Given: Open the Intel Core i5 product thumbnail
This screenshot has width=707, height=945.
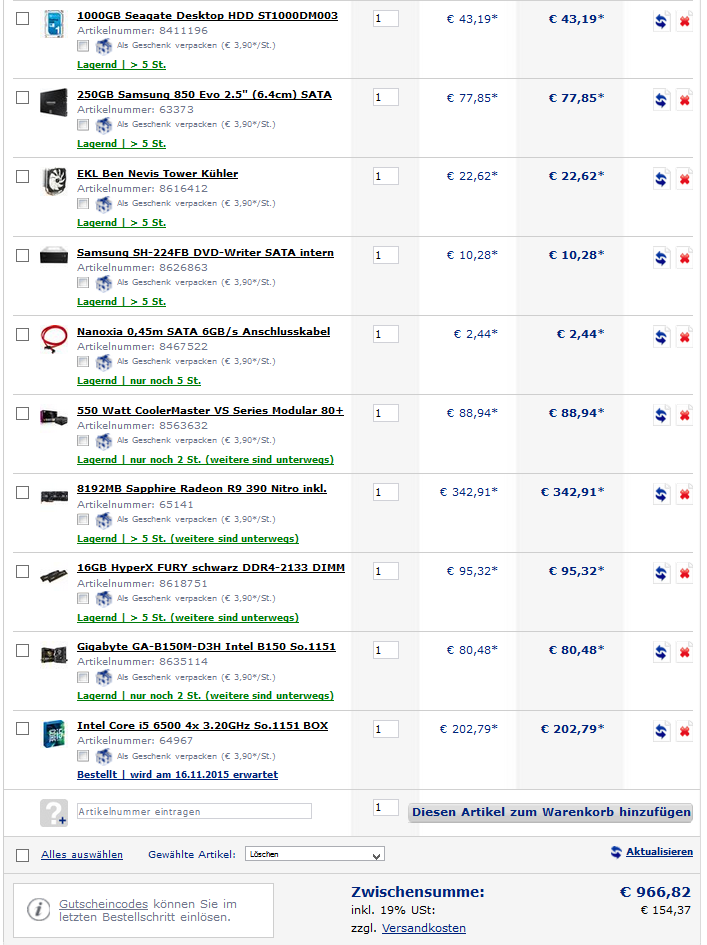Looking at the screenshot, I should (53, 733).
